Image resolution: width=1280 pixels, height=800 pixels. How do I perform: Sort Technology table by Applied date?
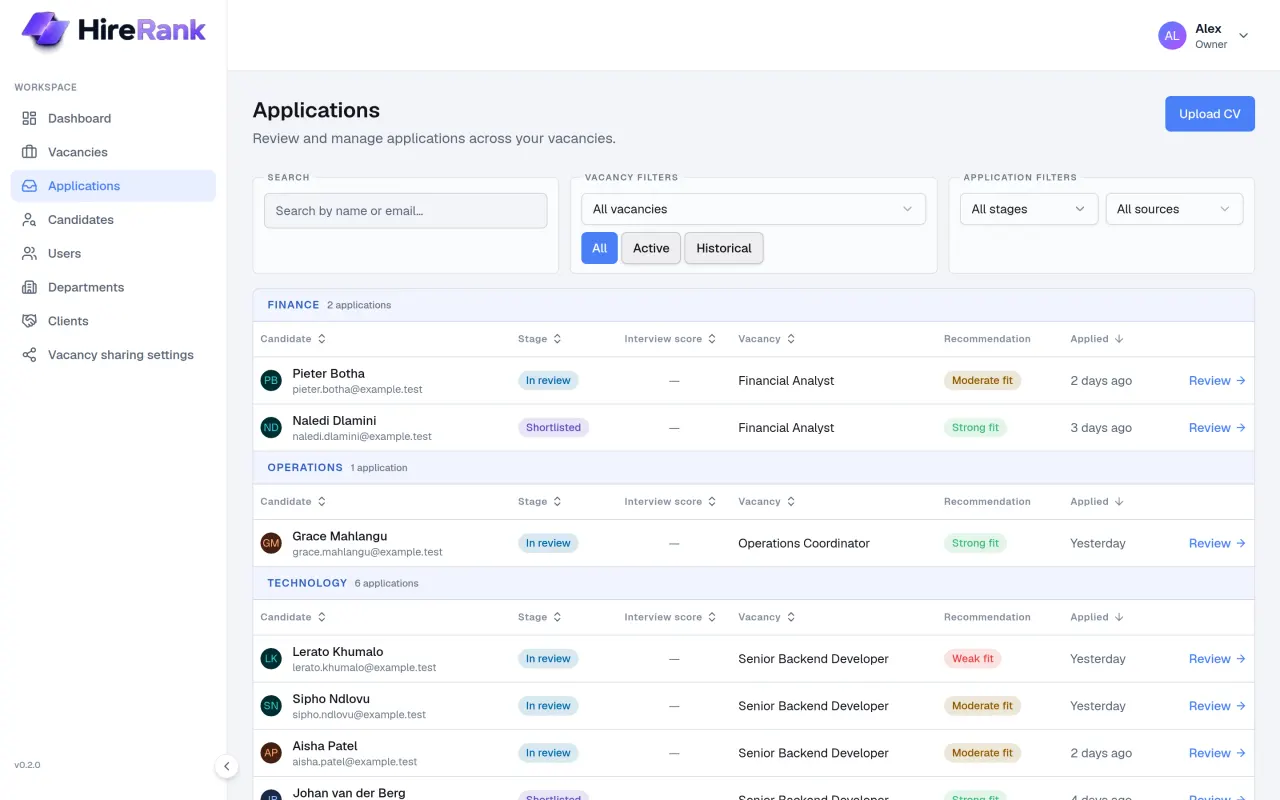(1097, 617)
